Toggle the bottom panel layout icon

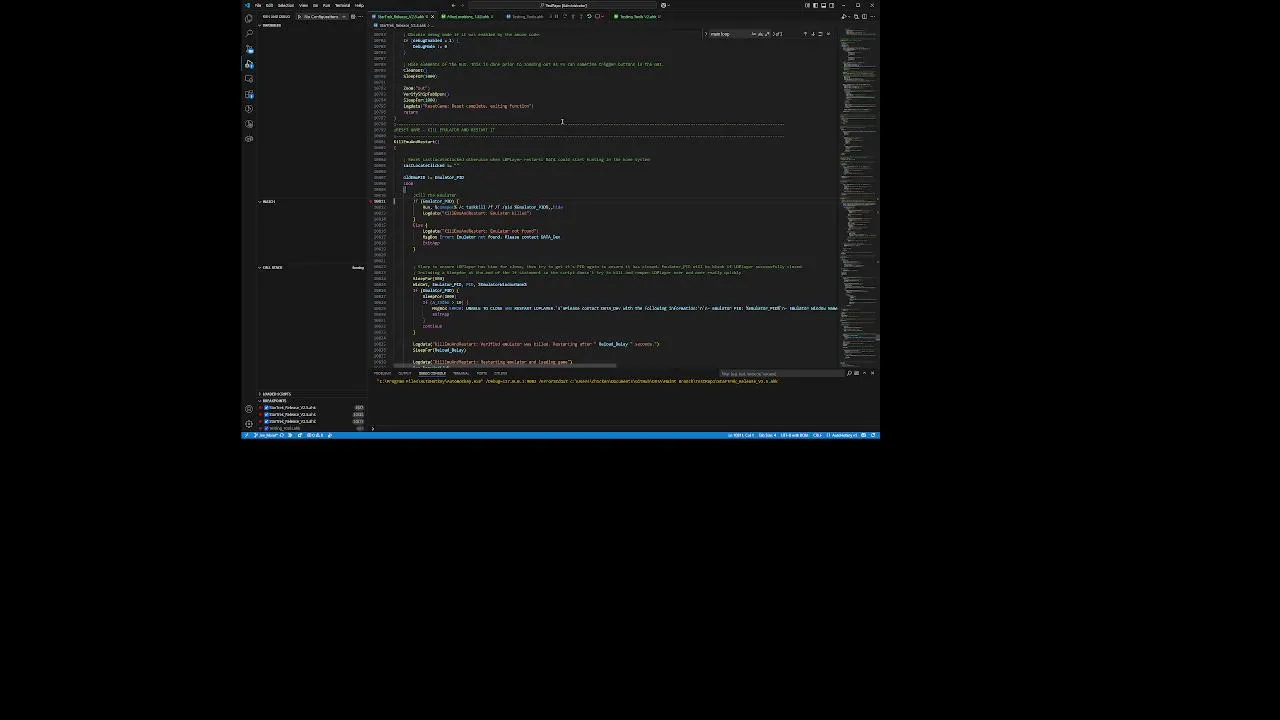tap(823, 5)
